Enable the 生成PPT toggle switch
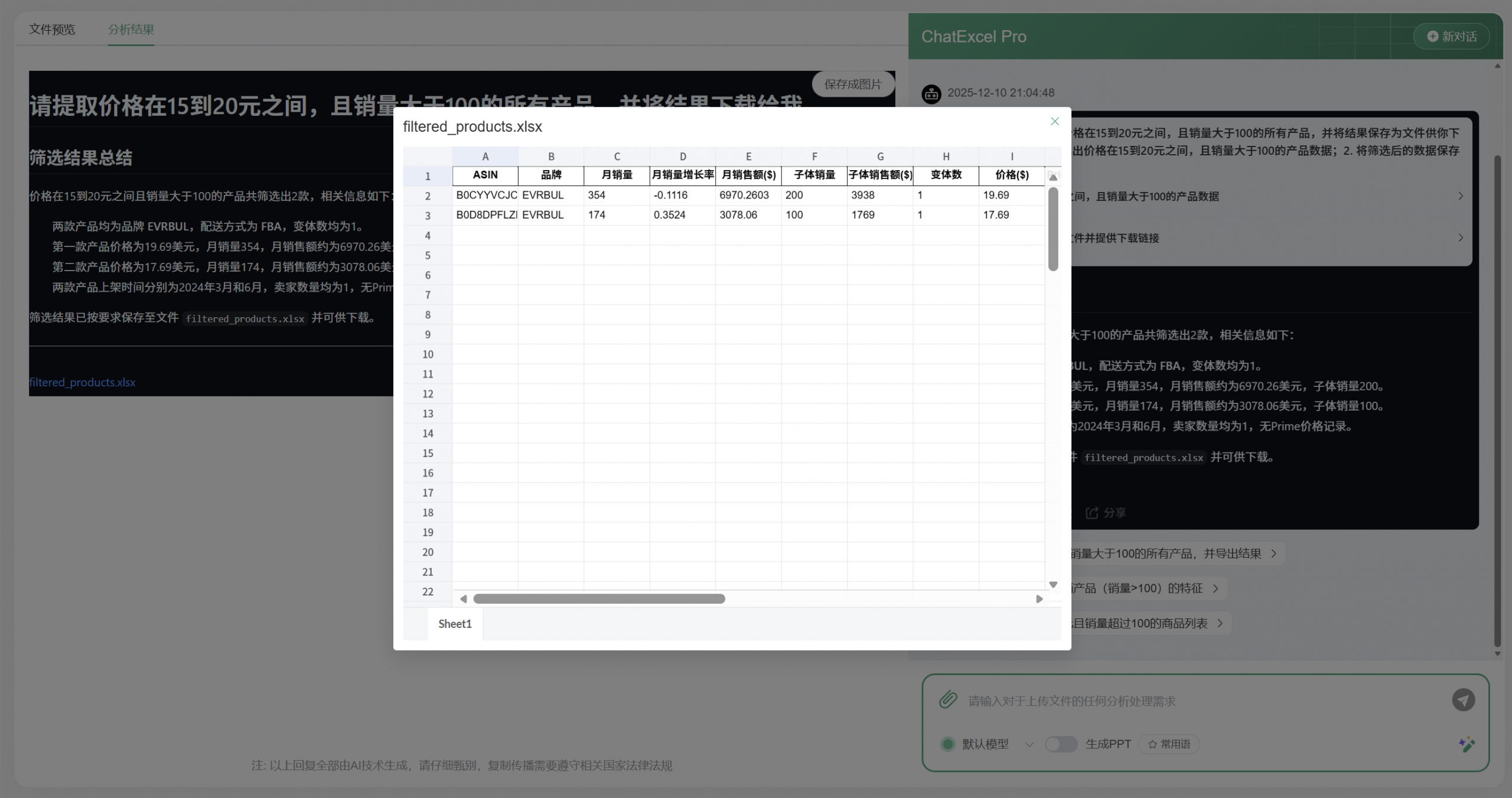Image resolution: width=1512 pixels, height=798 pixels. click(x=1061, y=744)
